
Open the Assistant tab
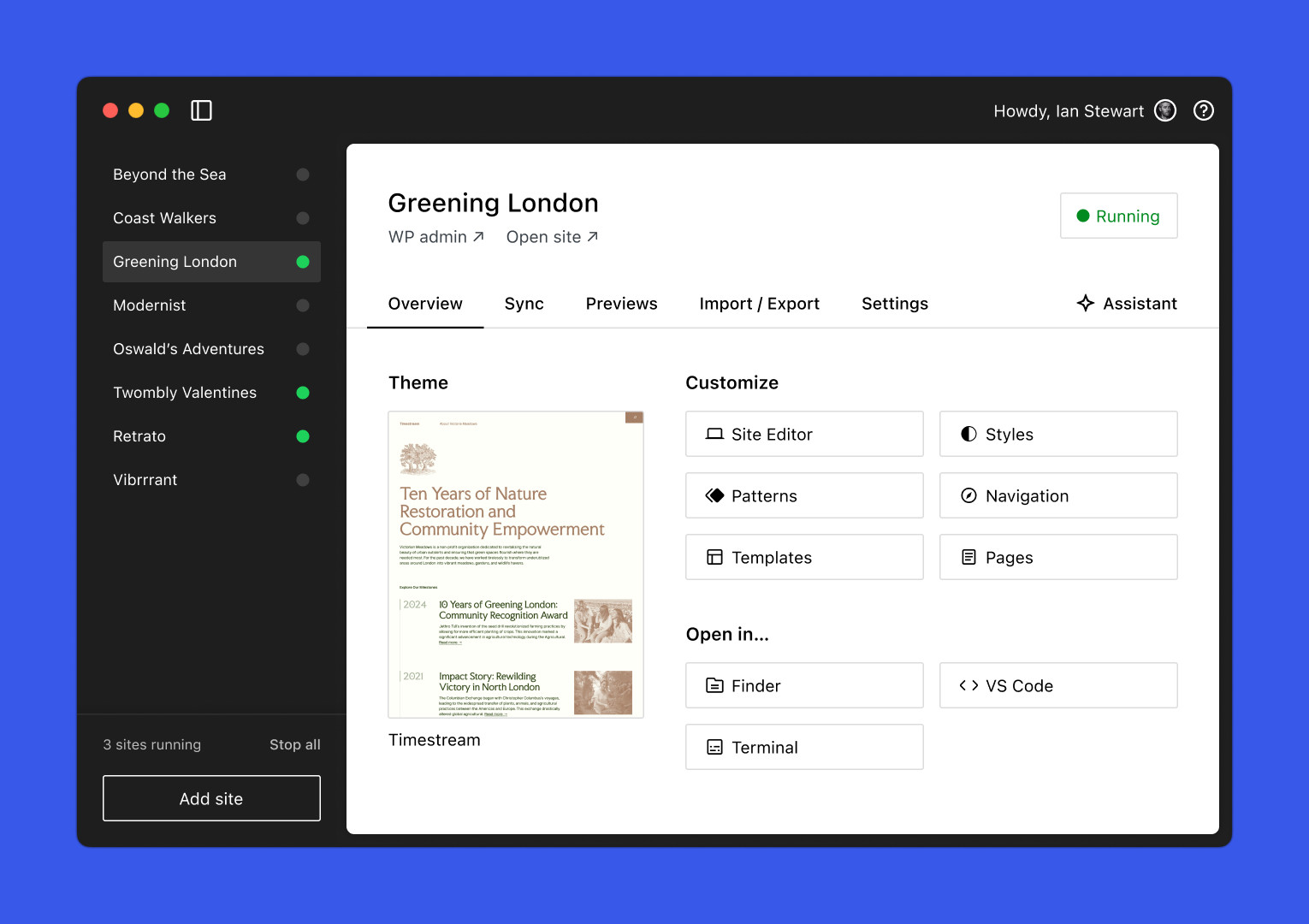click(1127, 304)
